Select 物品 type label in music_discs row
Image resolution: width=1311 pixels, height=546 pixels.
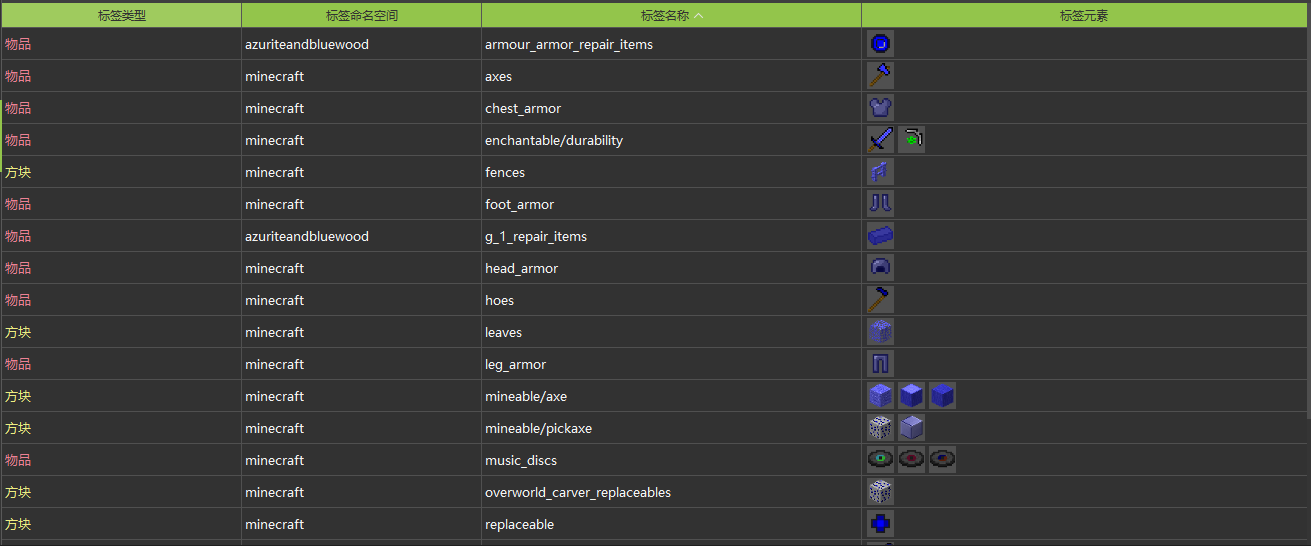[x=18, y=460]
